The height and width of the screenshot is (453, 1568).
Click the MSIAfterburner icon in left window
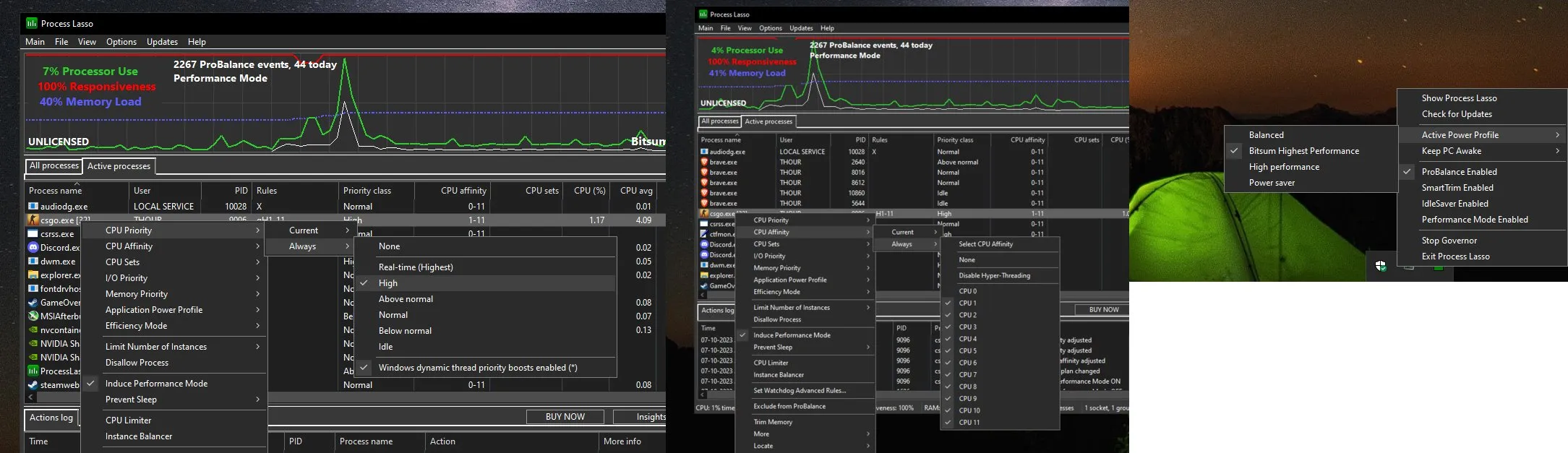33,316
